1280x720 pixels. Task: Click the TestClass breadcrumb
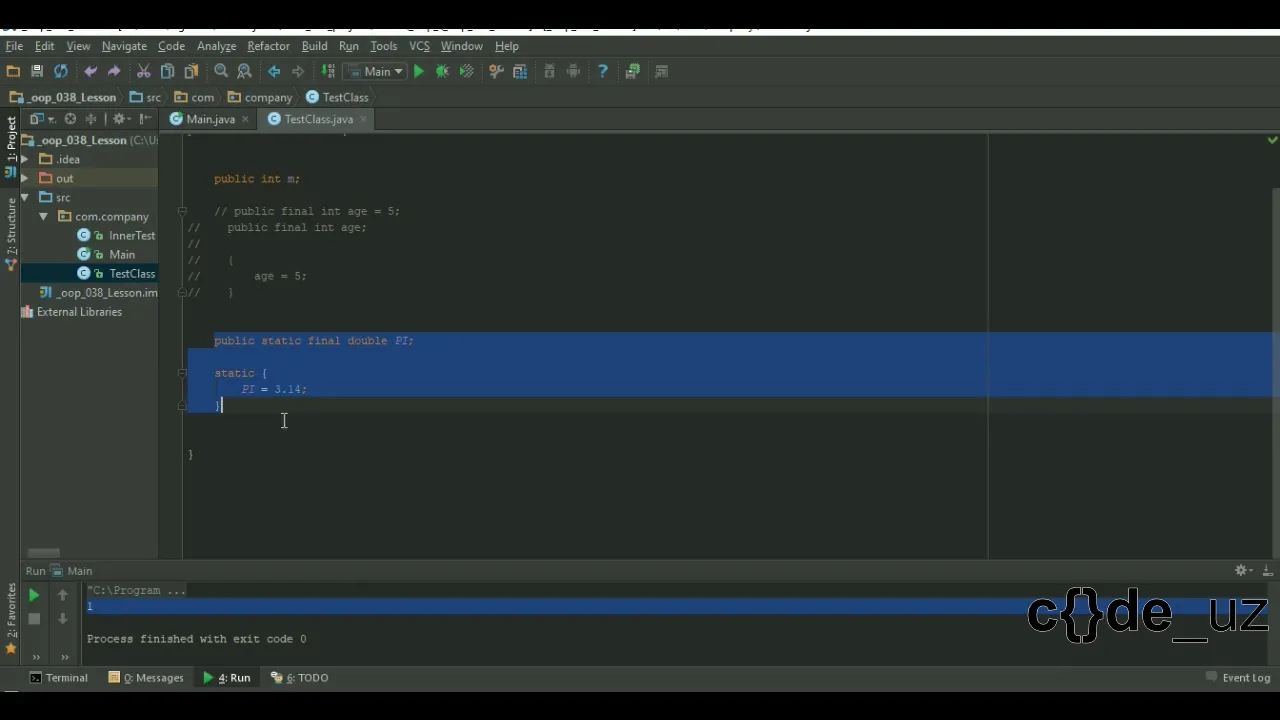coord(338,97)
